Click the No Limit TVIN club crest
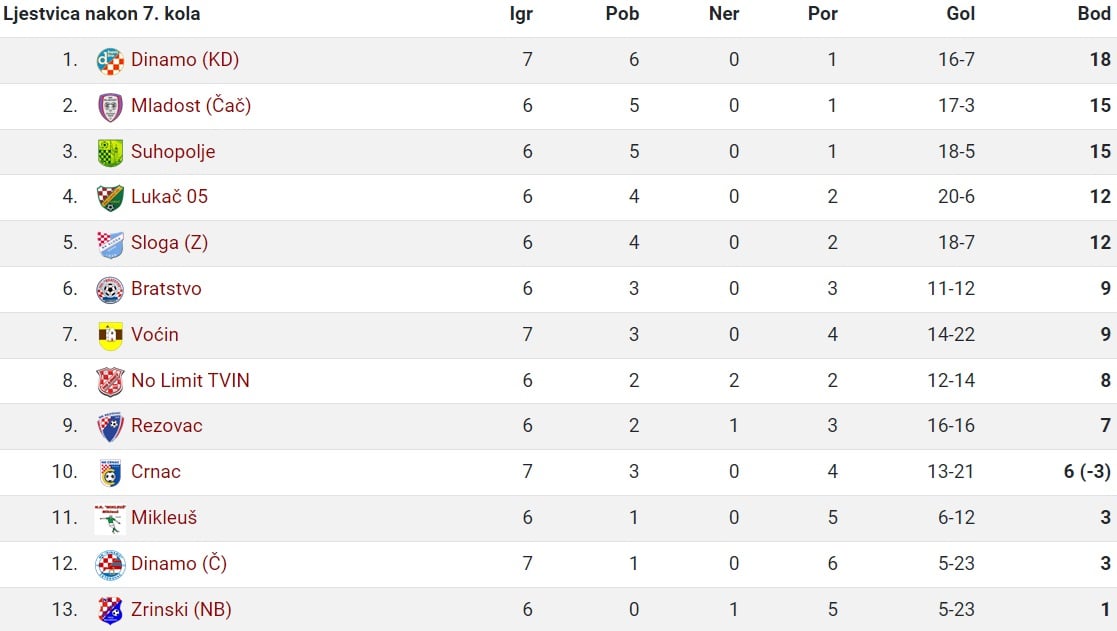Image resolution: width=1117 pixels, height=631 pixels. (x=110, y=382)
